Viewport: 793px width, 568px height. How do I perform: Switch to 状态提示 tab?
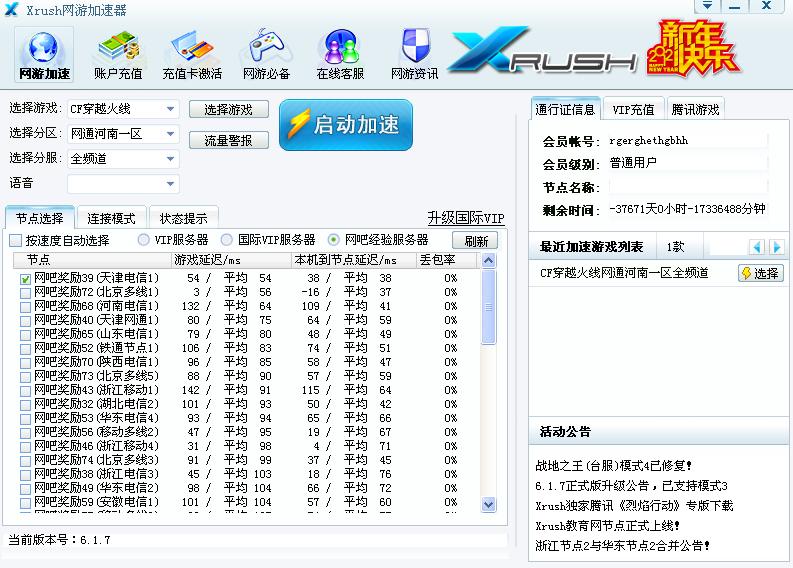tap(184, 218)
